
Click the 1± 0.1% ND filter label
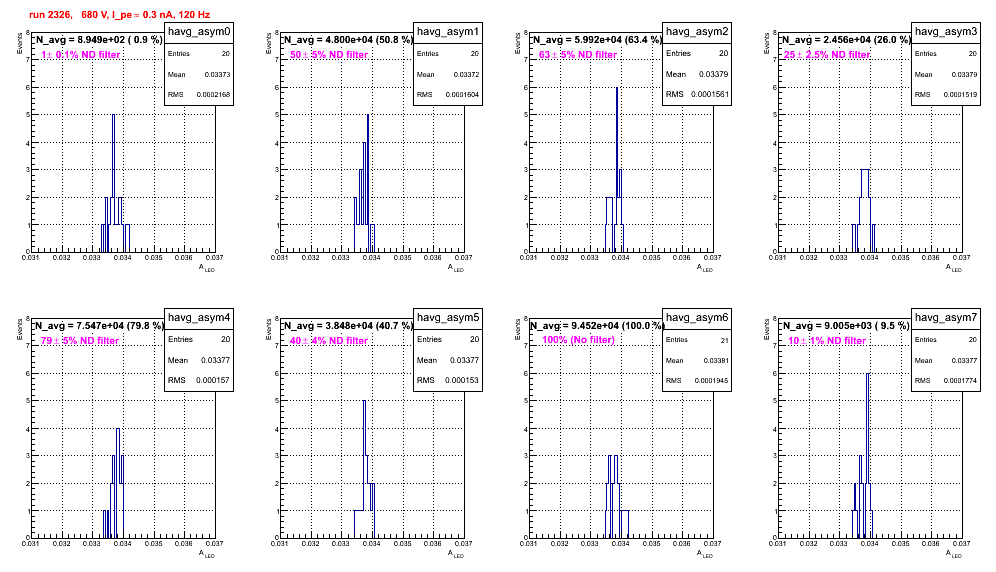click(81, 55)
